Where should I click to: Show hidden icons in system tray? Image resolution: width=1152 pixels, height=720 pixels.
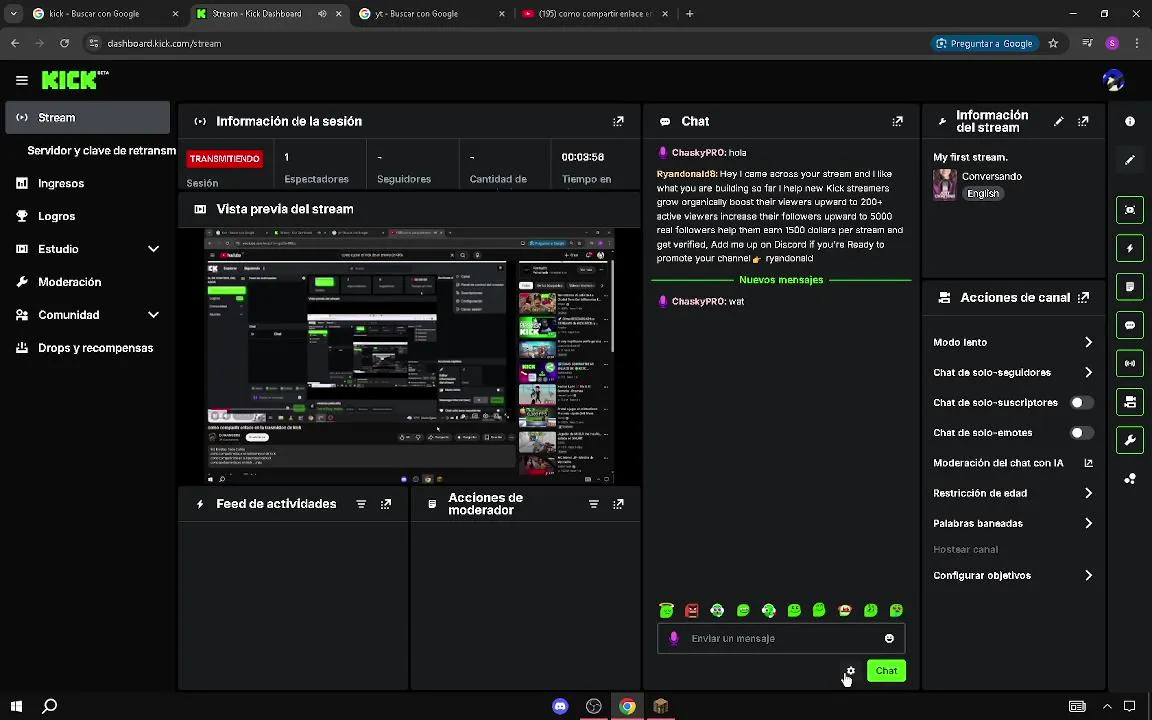(x=1106, y=706)
